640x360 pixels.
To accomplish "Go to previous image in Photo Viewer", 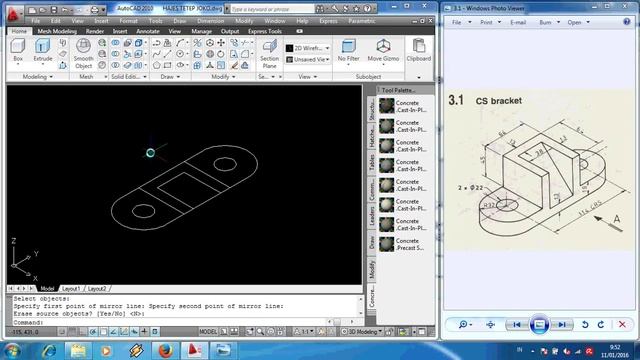I will click(x=517, y=324).
